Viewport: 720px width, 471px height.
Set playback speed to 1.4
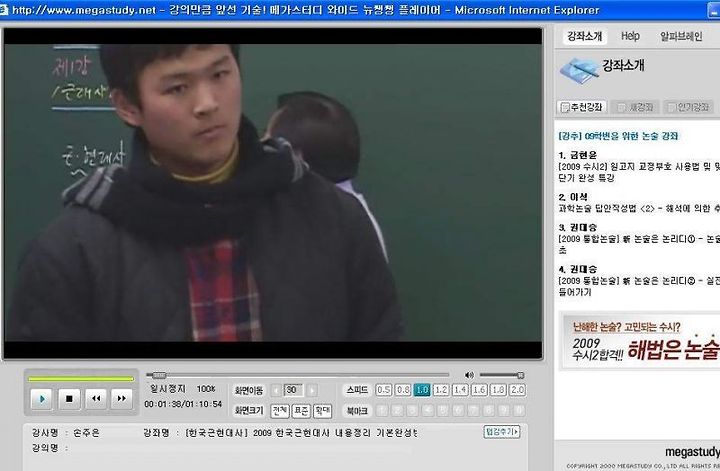[x=460, y=390]
